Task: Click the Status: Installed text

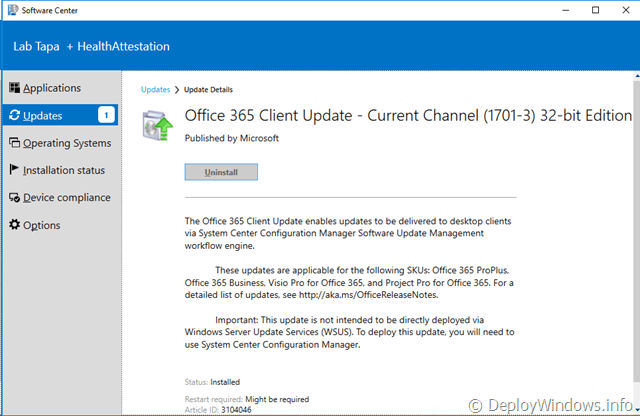Action: pos(212,382)
